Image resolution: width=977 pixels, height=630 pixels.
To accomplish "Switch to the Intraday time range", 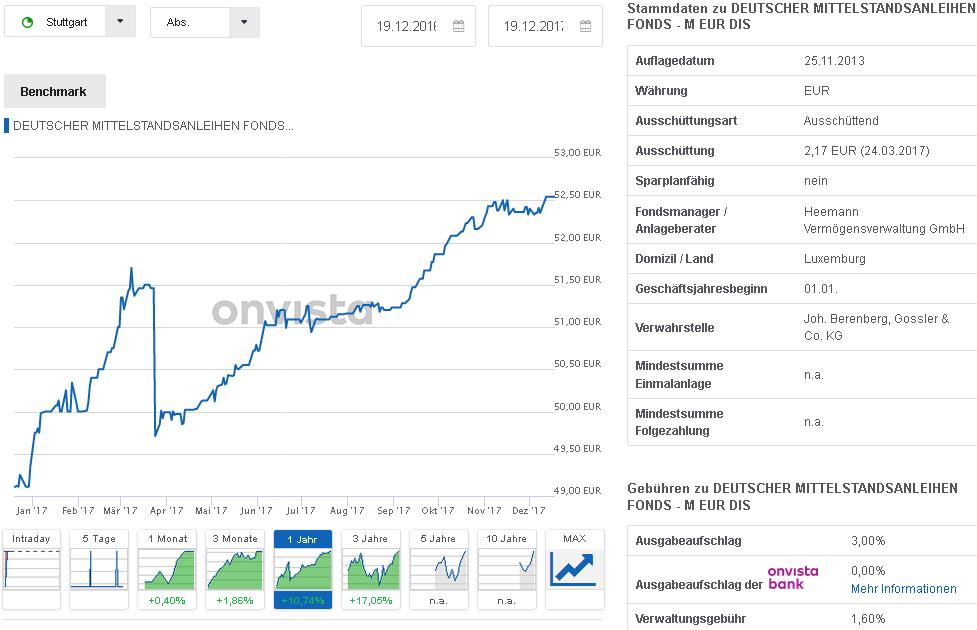I will point(31,538).
